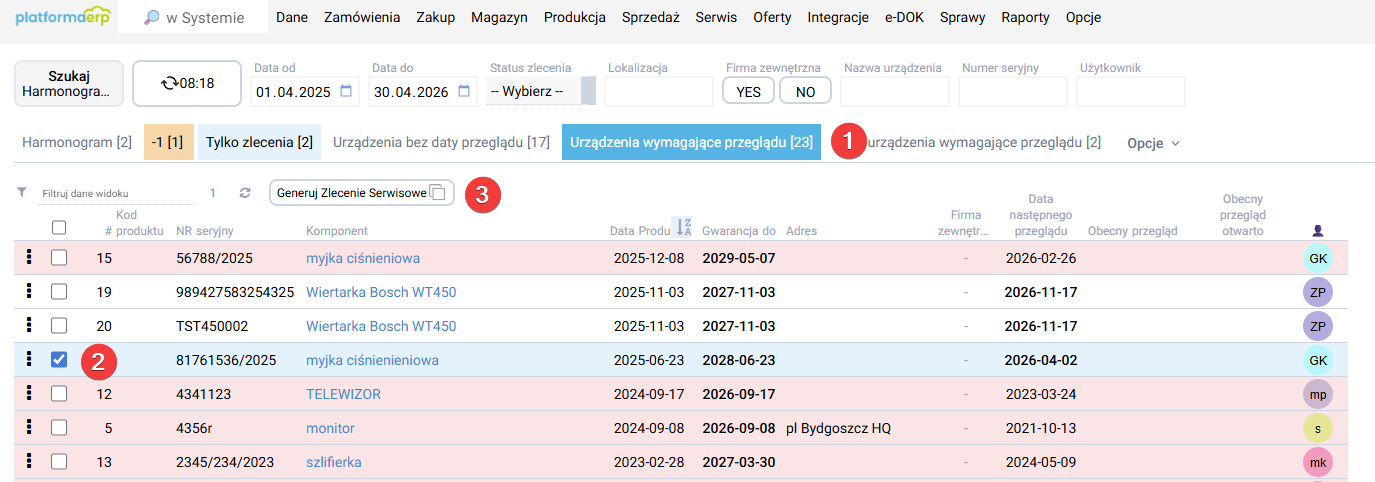Check the box for row TST450002
The height and width of the screenshot is (482, 1375).
59,326
